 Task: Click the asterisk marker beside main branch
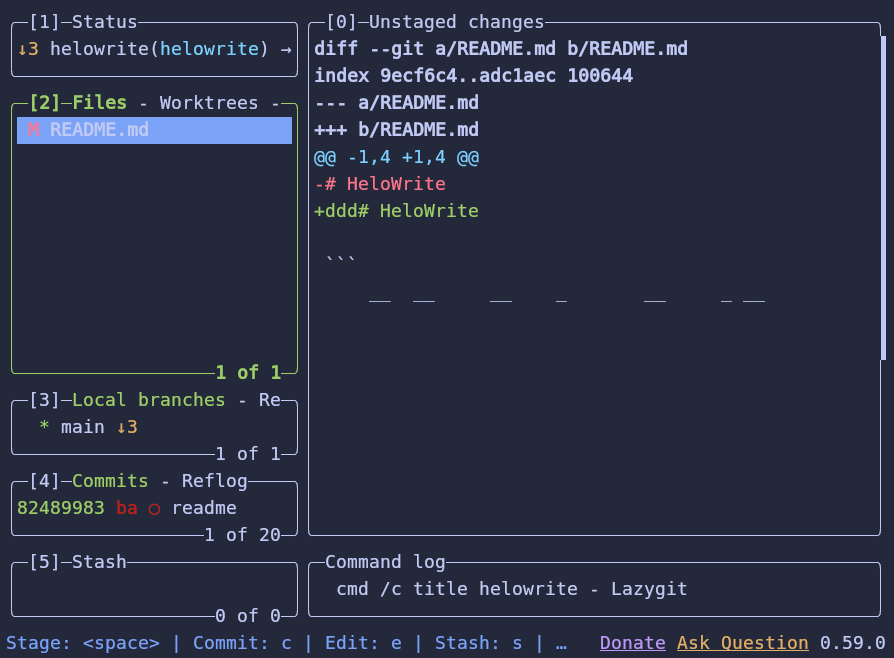click(x=45, y=427)
